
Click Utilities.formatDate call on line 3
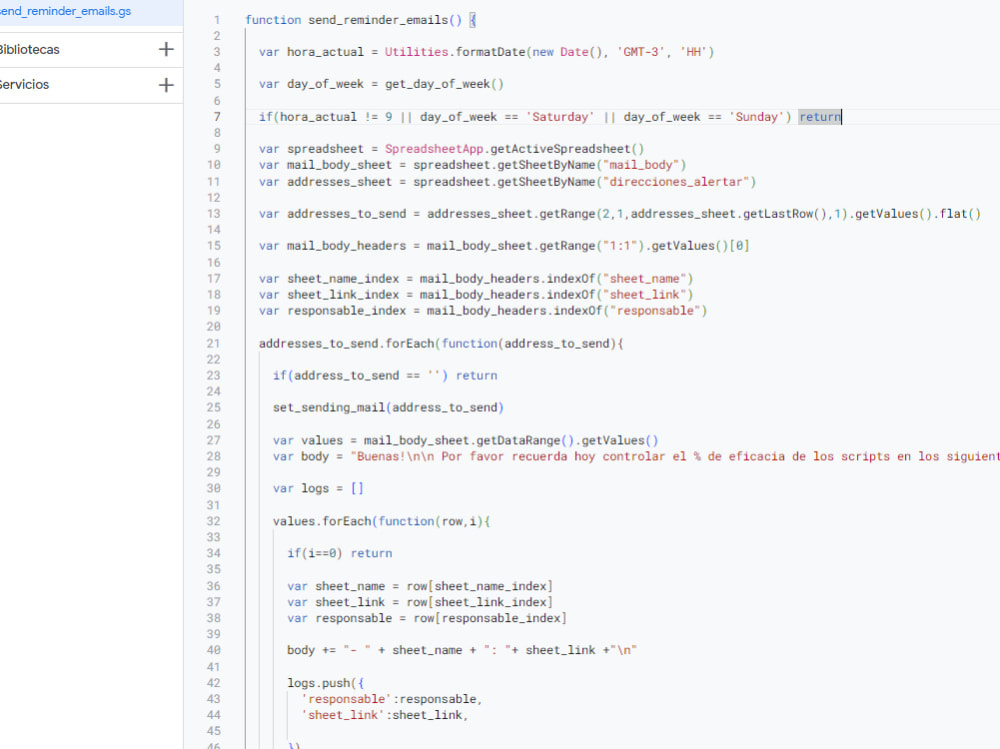click(x=455, y=52)
